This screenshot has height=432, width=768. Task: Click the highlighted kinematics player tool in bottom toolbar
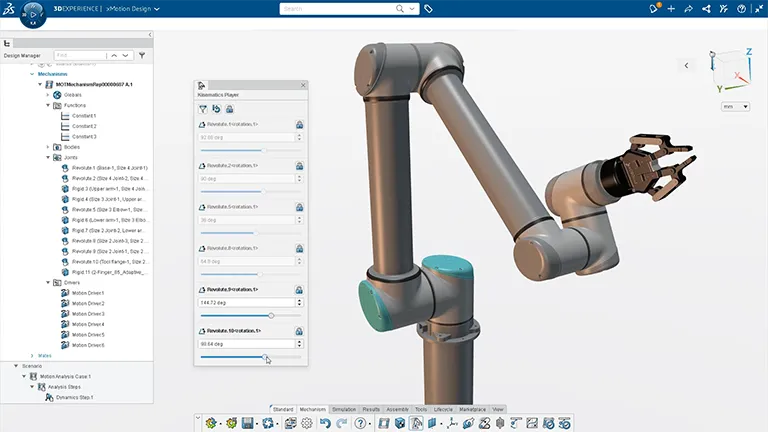click(x=416, y=423)
